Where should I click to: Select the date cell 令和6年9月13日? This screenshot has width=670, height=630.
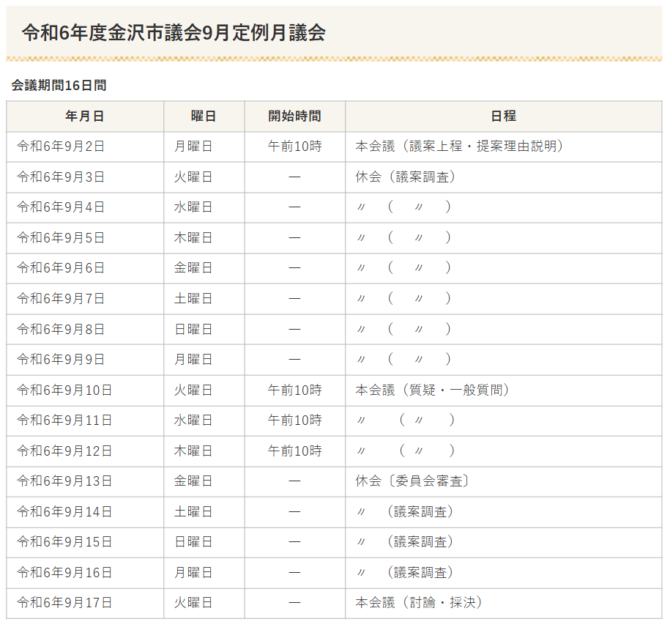coord(85,481)
